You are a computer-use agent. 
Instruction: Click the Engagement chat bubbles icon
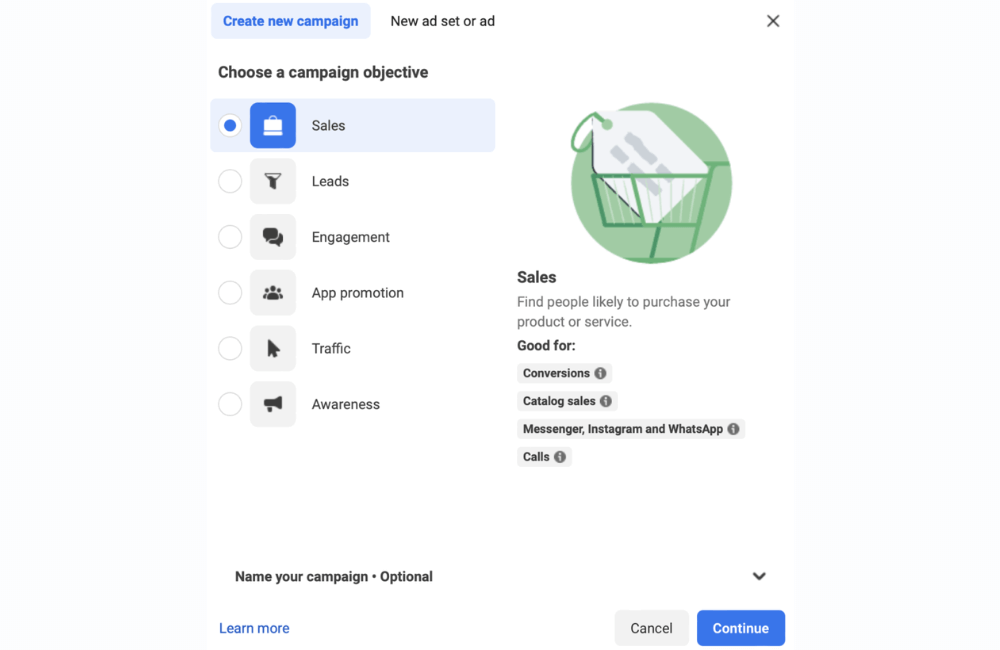point(273,237)
